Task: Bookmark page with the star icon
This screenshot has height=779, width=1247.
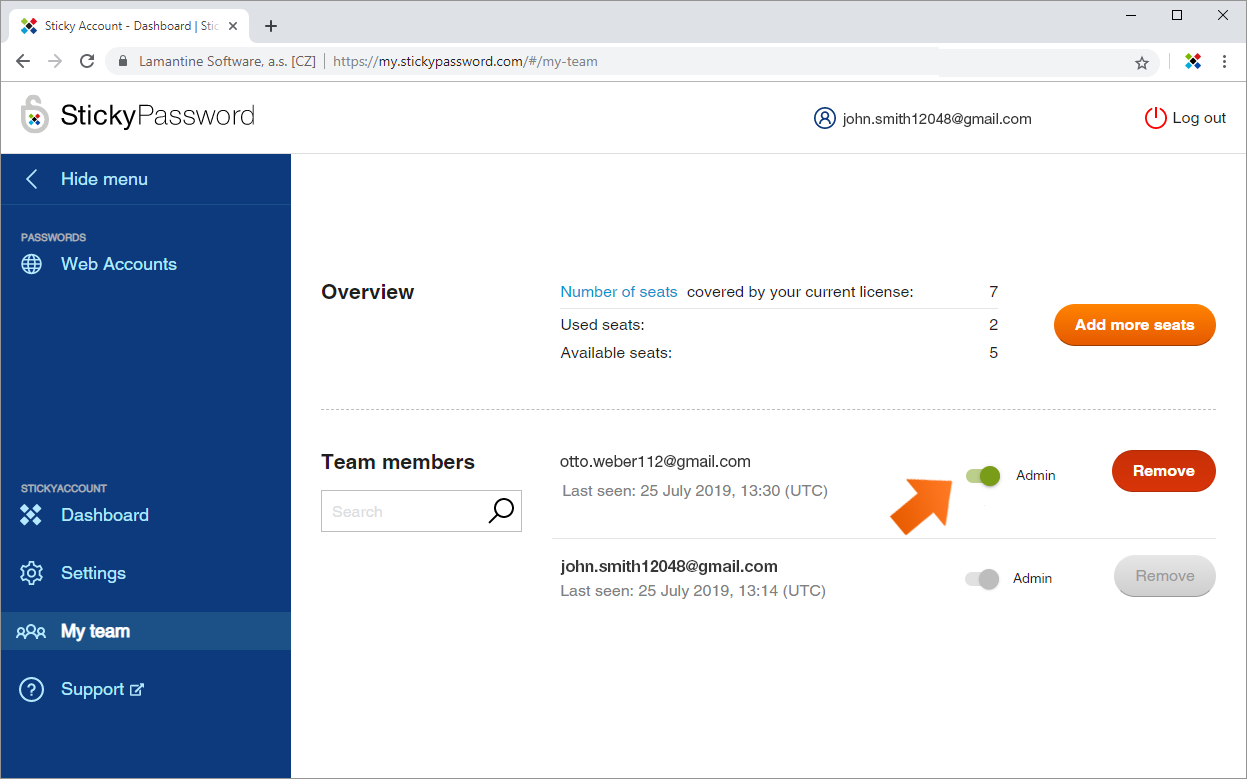Action: [1142, 62]
